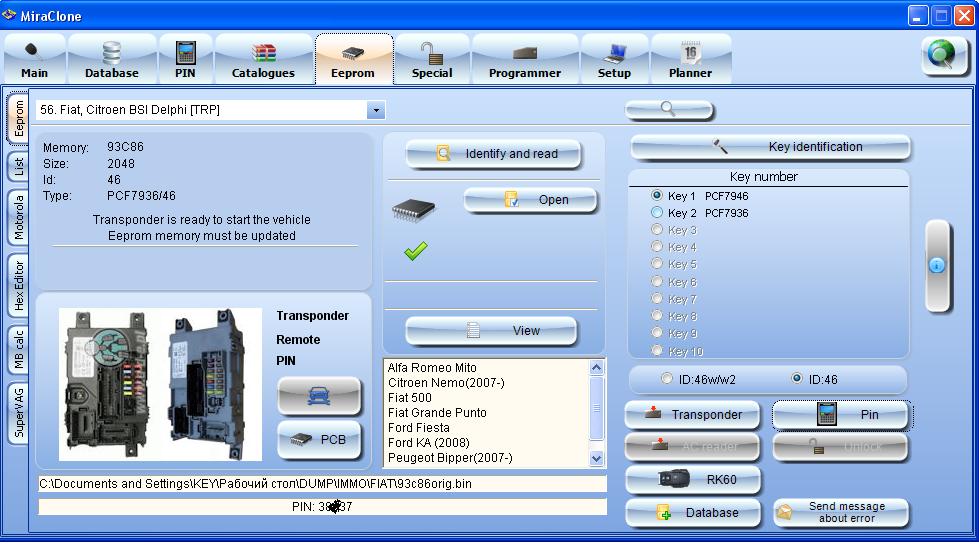Image resolution: width=979 pixels, height=548 pixels.
Task: Click the vehicle list scrollbar thumb
Action: (596, 408)
